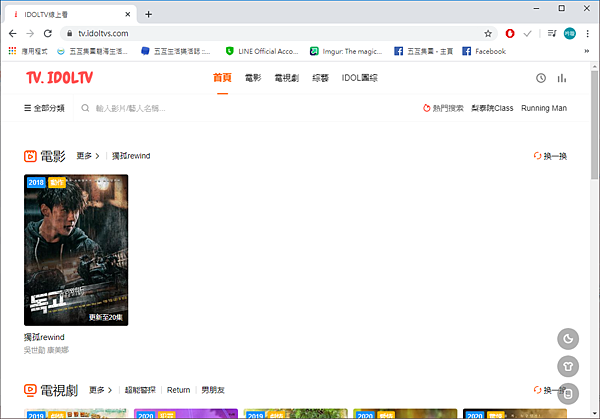The image size is (600, 419).
Task: Open the 獨孤rewind tag beside 電影 heading
Action: pyautogui.click(x=131, y=156)
